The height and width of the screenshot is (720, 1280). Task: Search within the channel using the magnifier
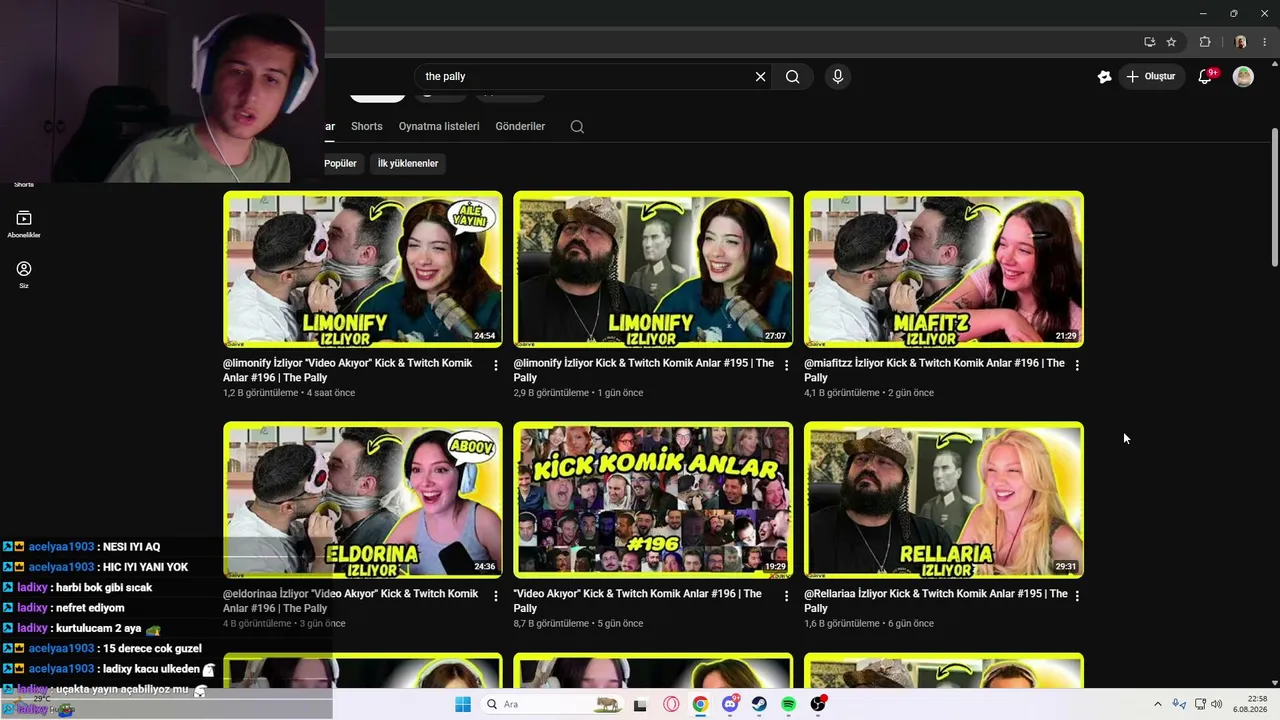click(577, 127)
